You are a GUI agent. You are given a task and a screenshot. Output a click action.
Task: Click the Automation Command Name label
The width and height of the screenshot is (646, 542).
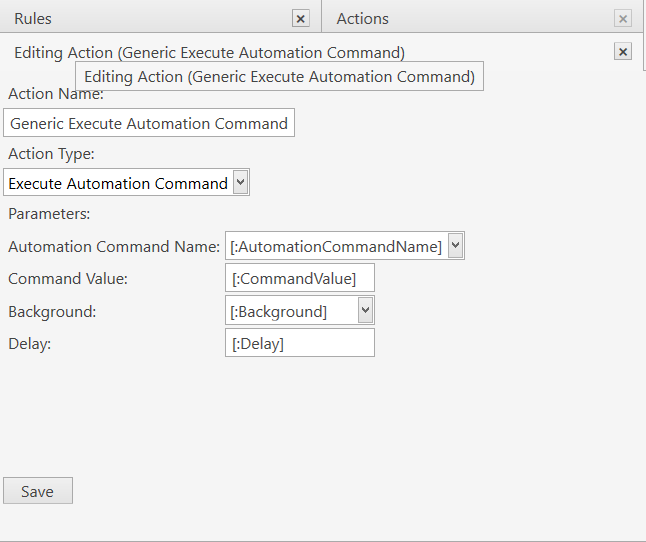114,246
